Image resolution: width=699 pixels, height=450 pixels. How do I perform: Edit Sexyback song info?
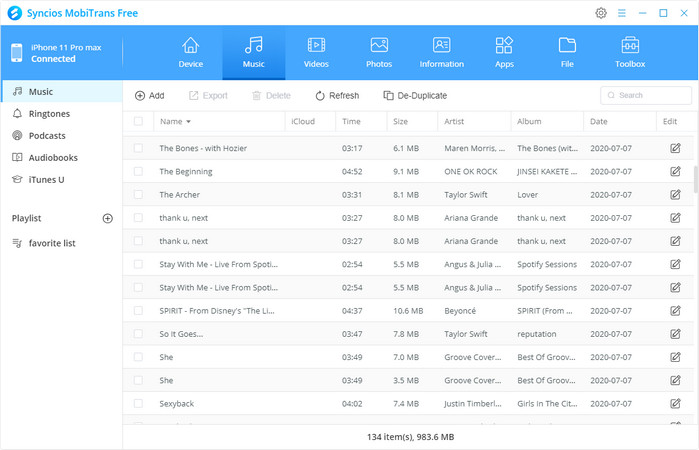click(675, 403)
